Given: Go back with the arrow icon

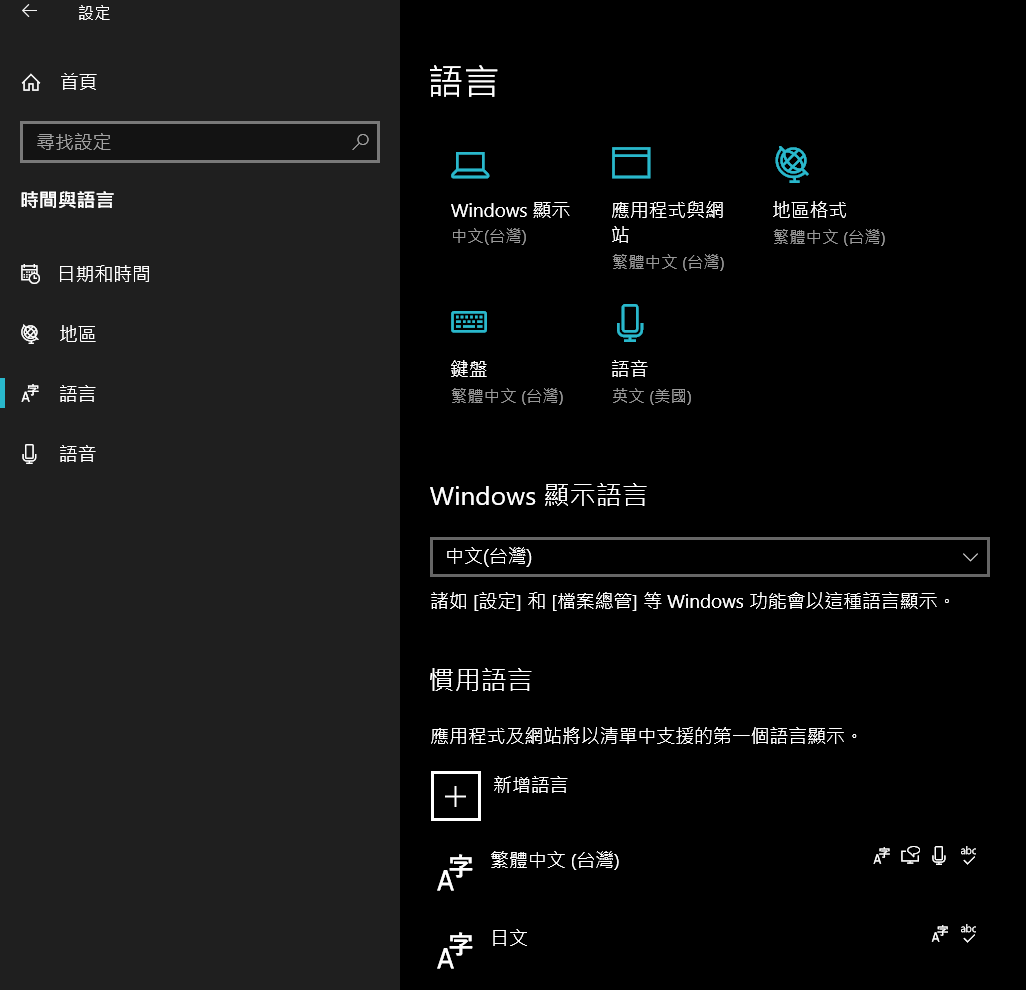Looking at the screenshot, I should pyautogui.click(x=29, y=11).
